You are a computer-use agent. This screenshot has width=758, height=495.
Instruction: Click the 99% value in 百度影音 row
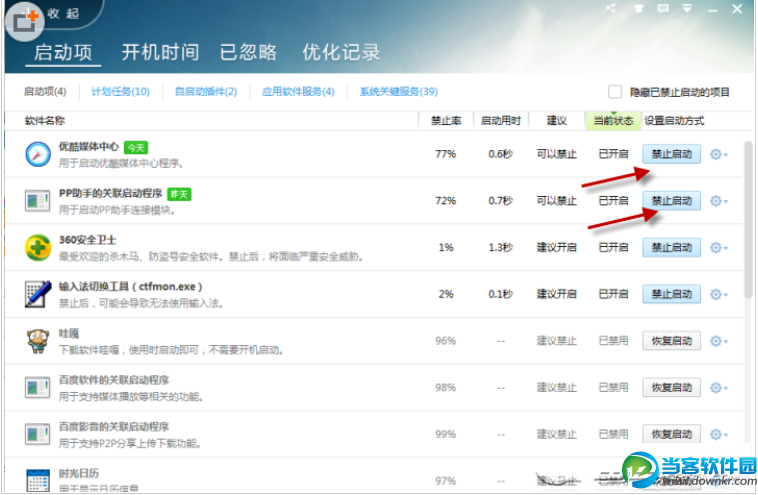445,434
